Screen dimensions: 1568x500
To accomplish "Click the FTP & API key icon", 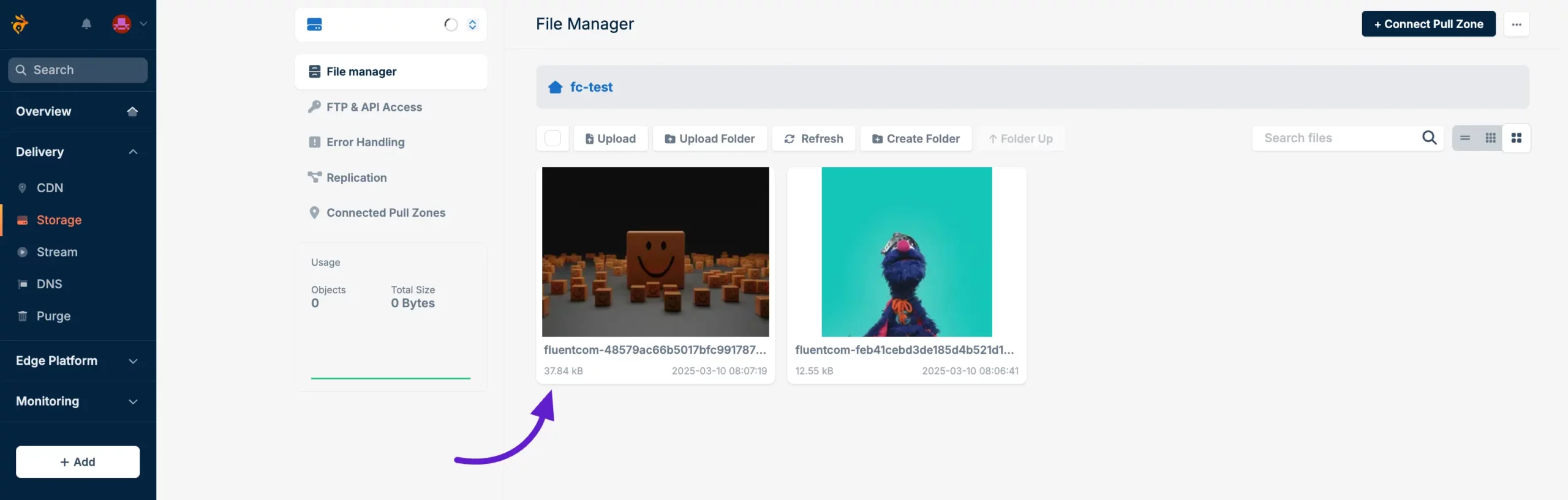I will point(314,106).
